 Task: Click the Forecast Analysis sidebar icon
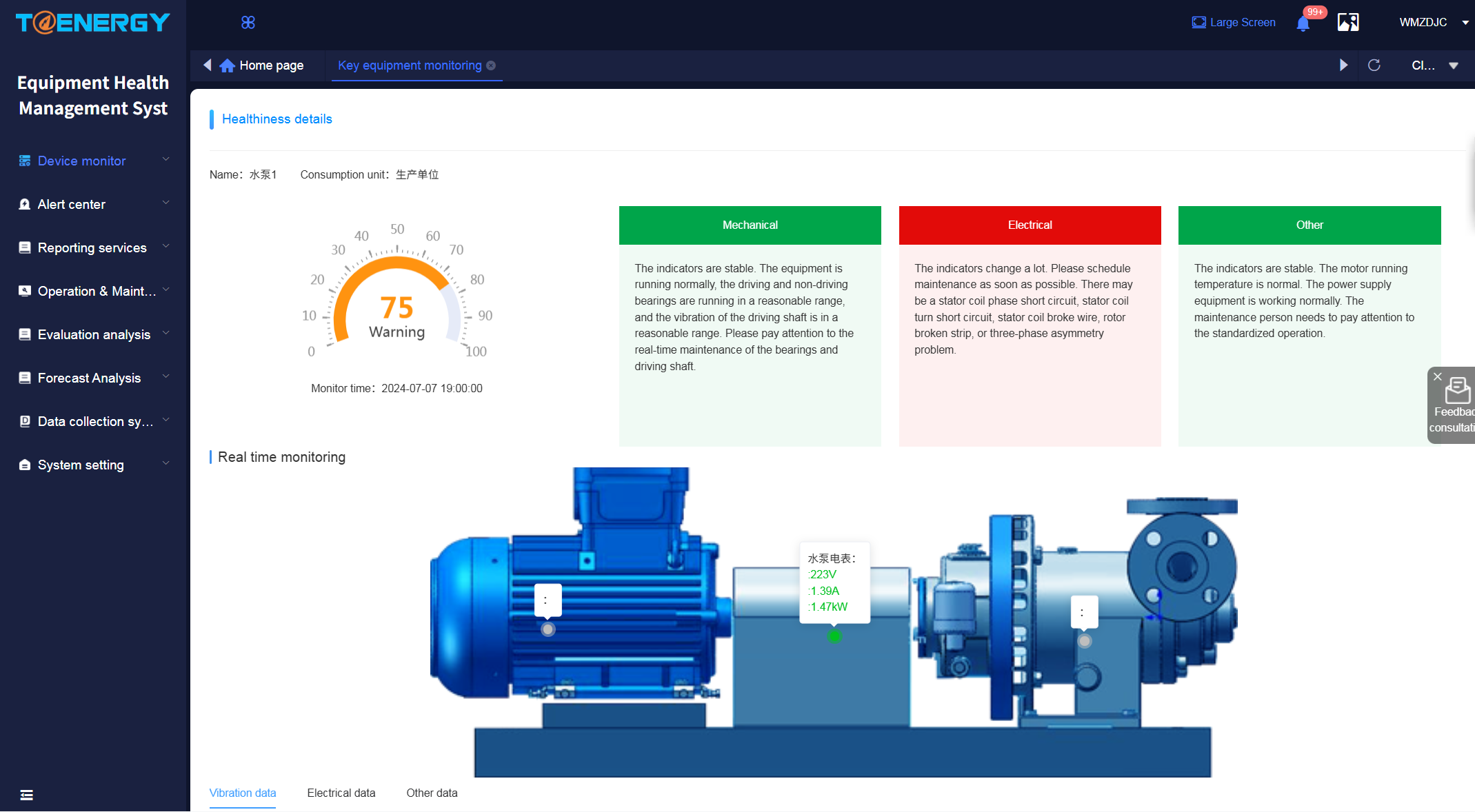[x=25, y=378]
